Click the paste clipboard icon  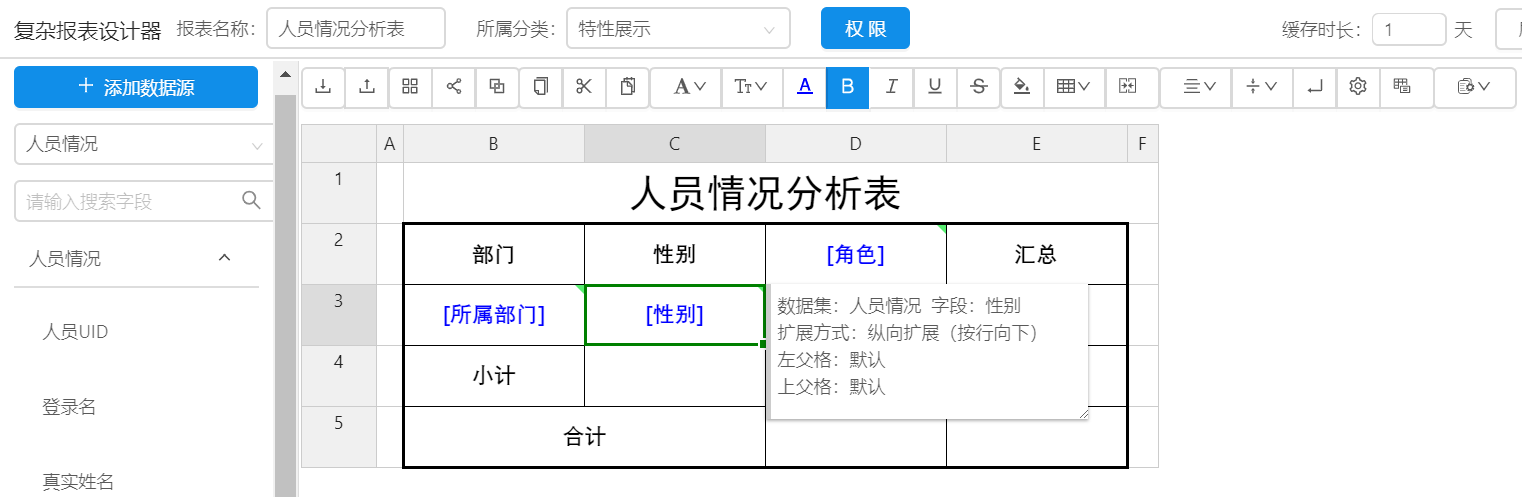click(x=628, y=87)
